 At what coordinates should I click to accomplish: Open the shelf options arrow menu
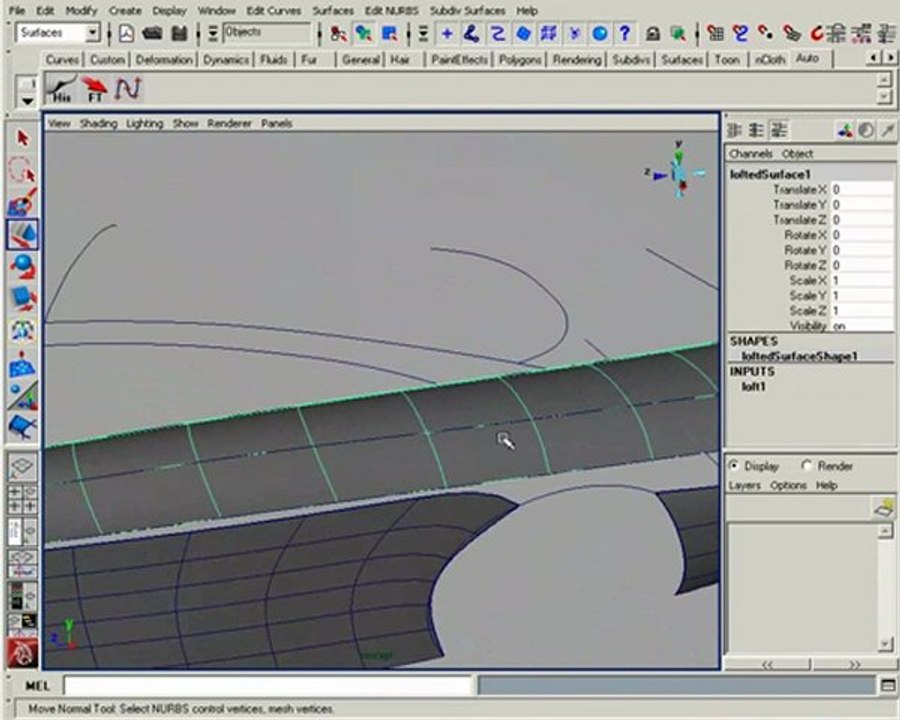point(27,100)
